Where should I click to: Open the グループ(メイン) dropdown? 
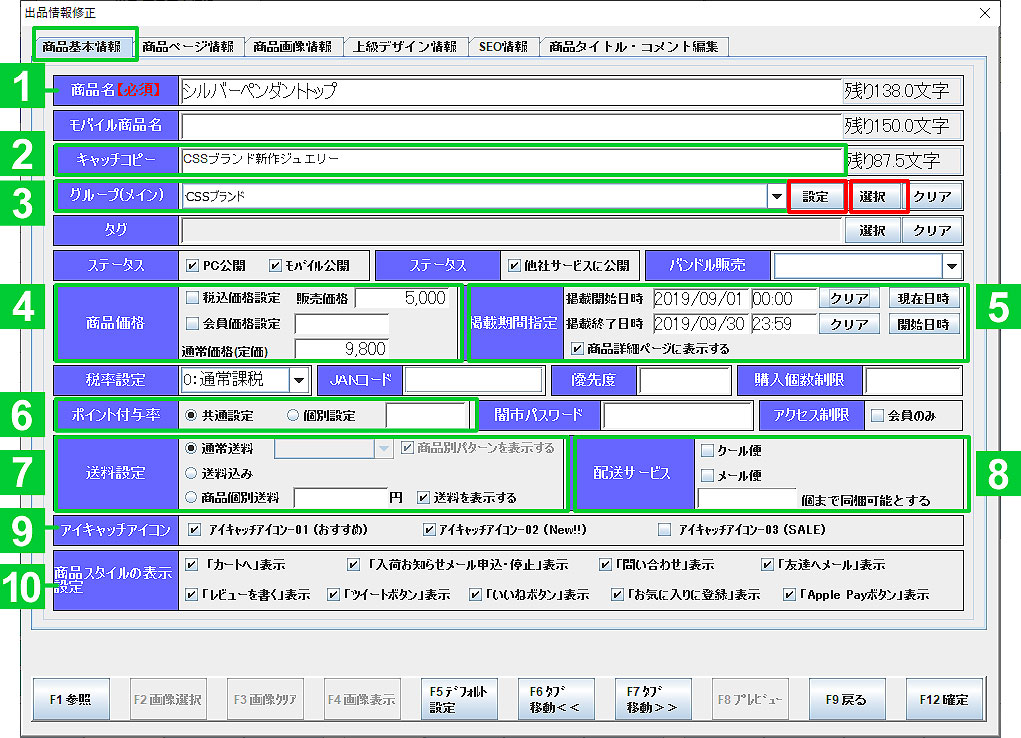coord(777,197)
